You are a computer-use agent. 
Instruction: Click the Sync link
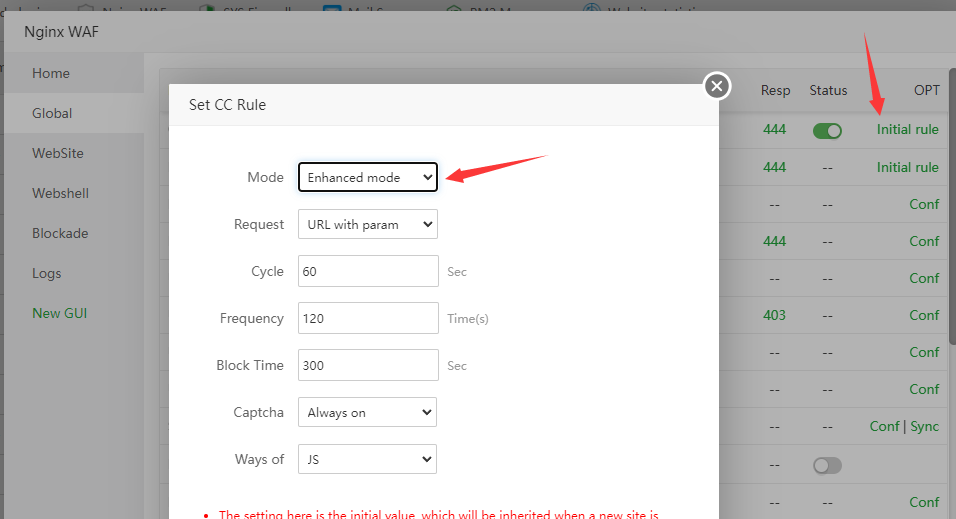(x=925, y=426)
